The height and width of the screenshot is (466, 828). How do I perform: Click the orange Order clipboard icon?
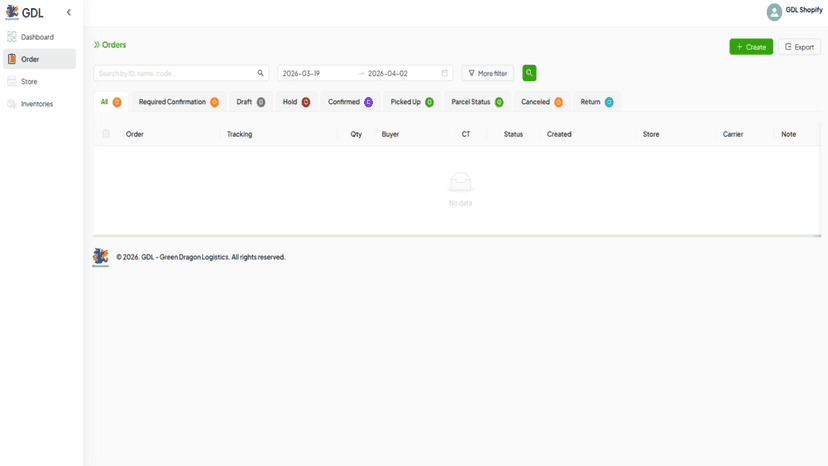(x=12, y=59)
